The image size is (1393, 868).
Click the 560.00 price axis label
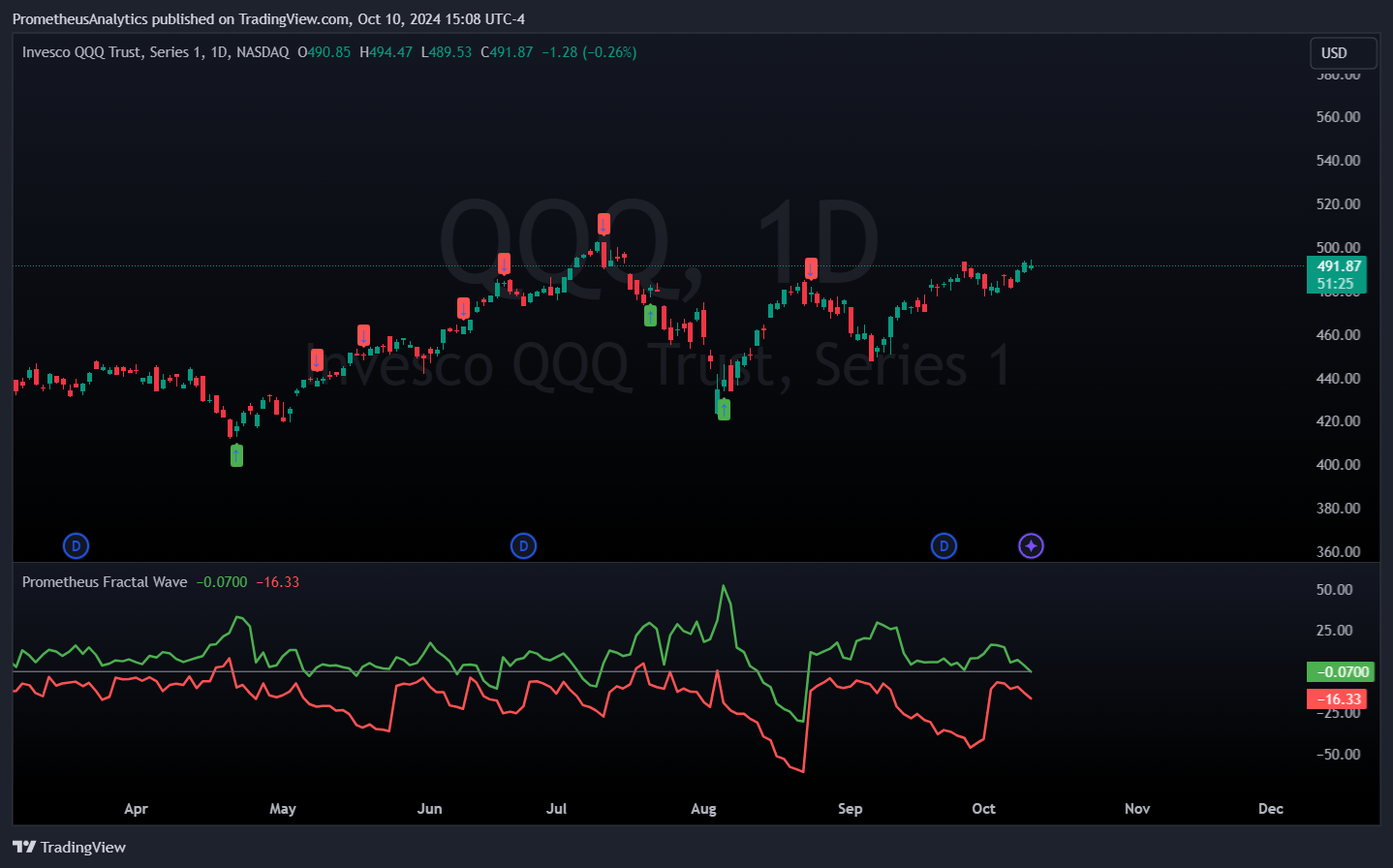[x=1338, y=117]
